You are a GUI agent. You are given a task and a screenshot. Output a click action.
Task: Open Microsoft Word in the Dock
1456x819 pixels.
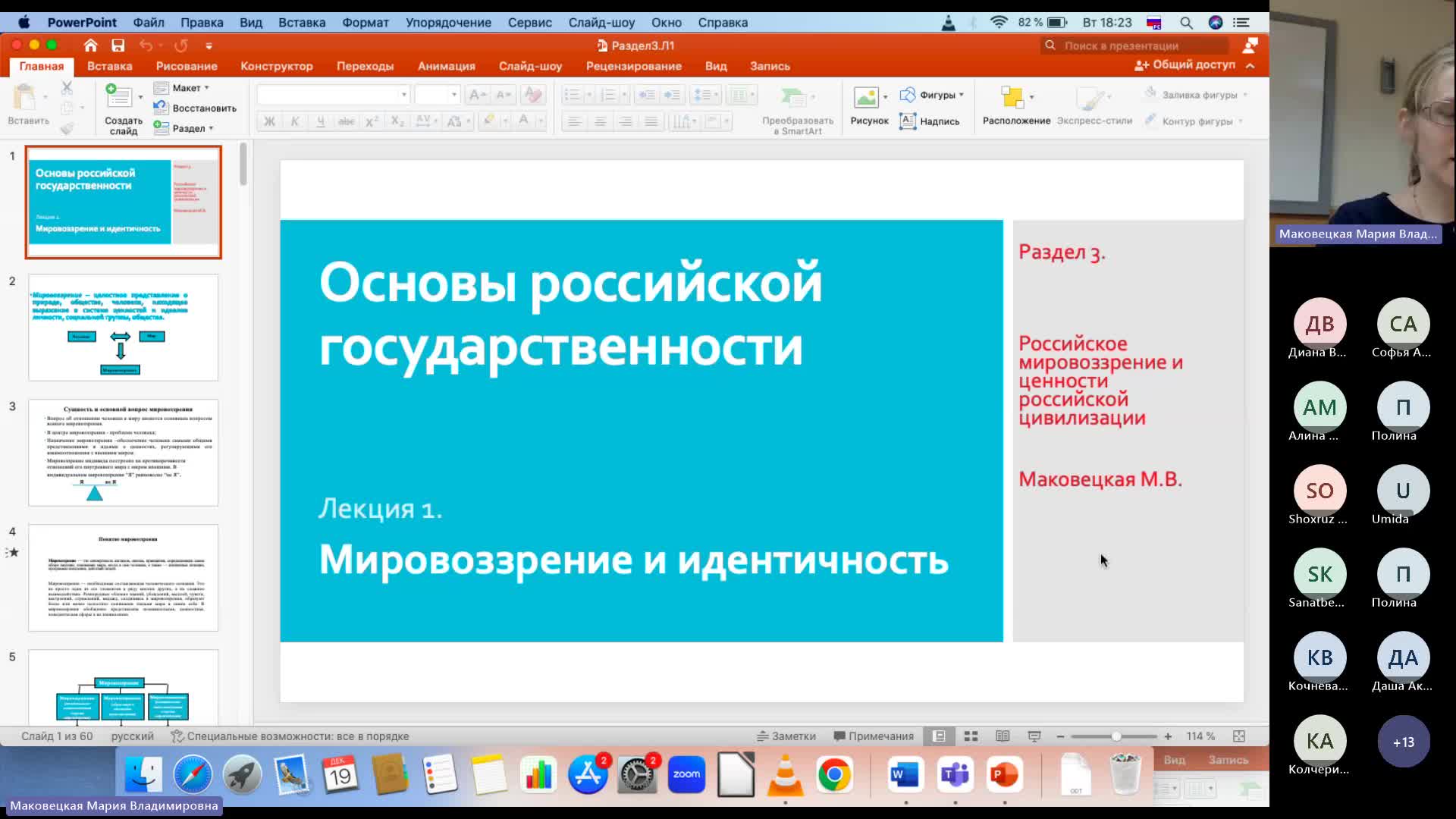tap(905, 775)
